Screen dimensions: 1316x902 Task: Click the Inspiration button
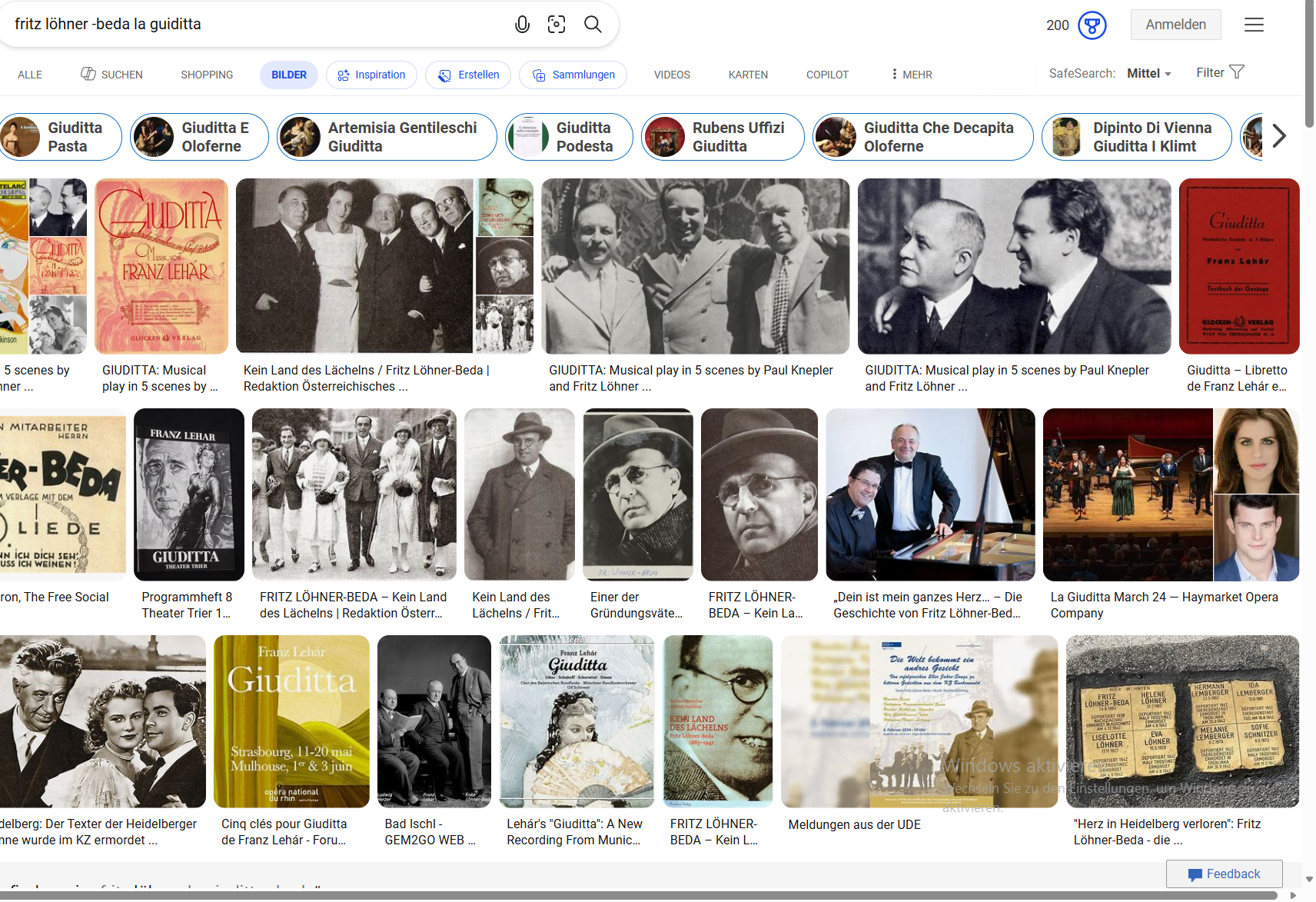coord(372,75)
